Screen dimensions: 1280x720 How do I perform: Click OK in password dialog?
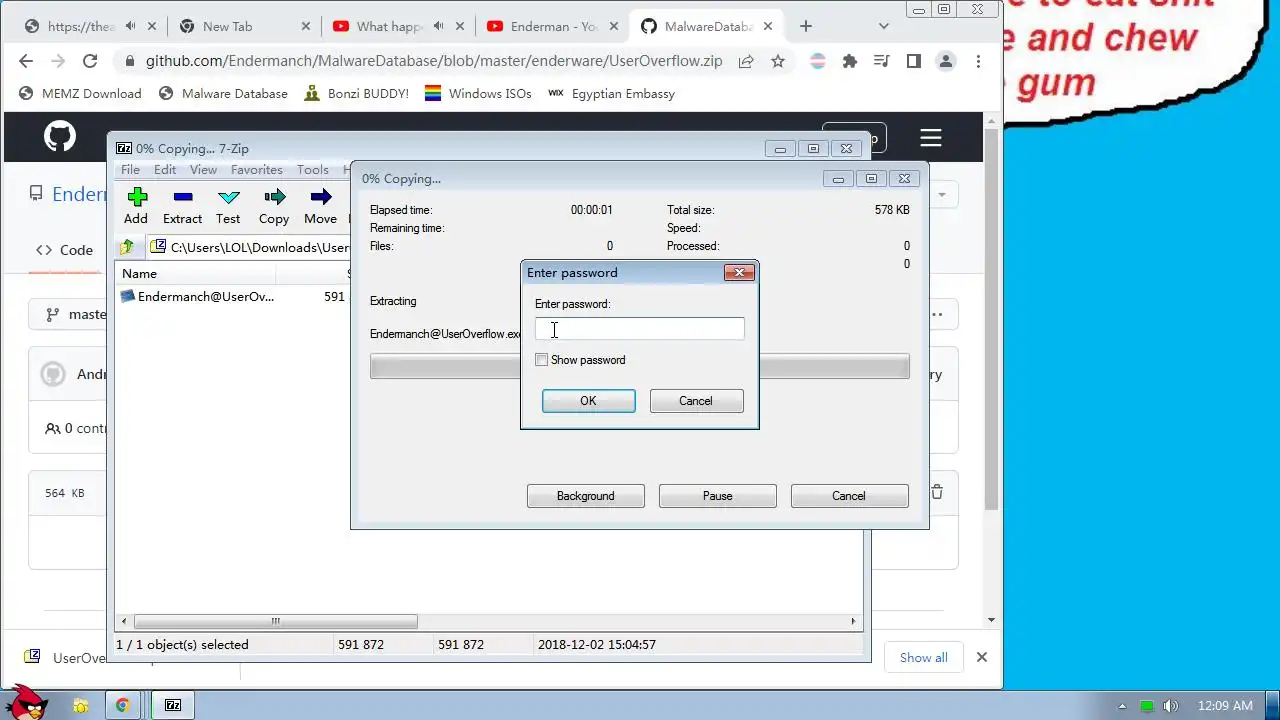pos(588,401)
